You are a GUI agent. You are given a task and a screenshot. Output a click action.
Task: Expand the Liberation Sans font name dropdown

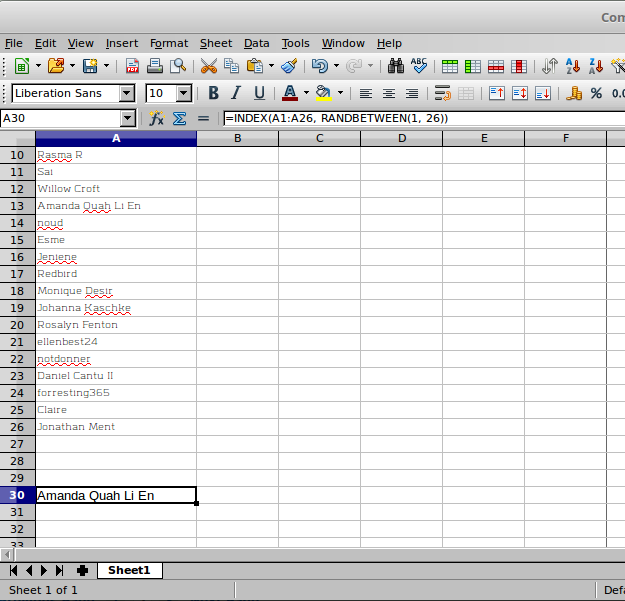[x=126, y=93]
